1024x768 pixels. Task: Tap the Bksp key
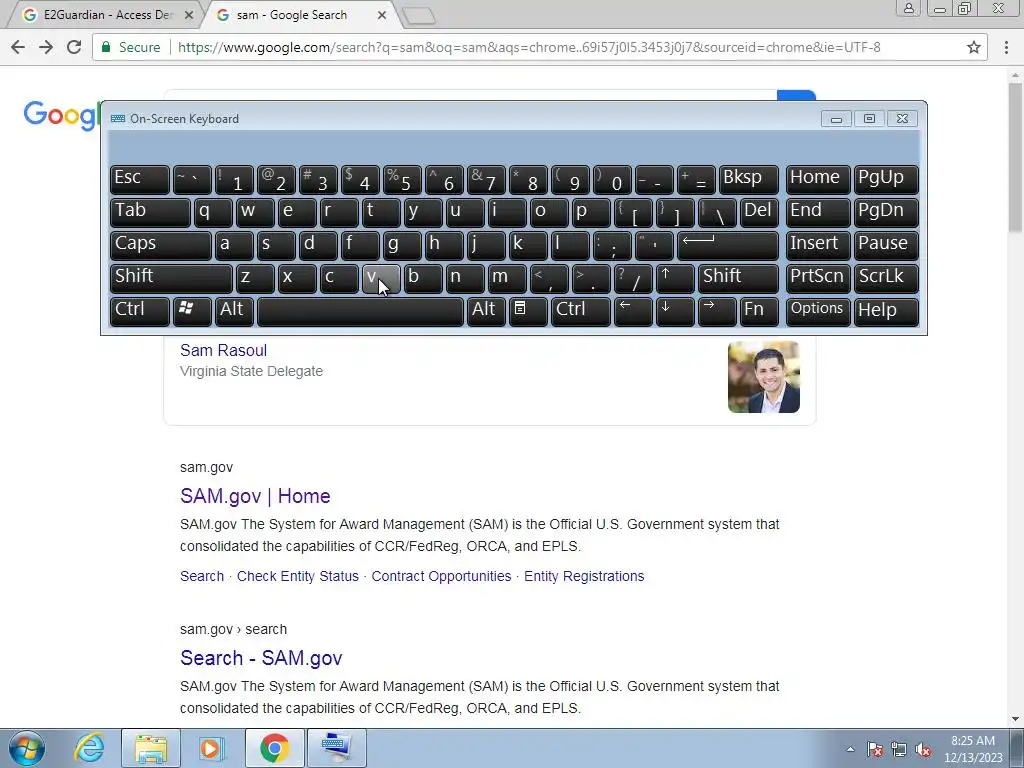click(748, 180)
